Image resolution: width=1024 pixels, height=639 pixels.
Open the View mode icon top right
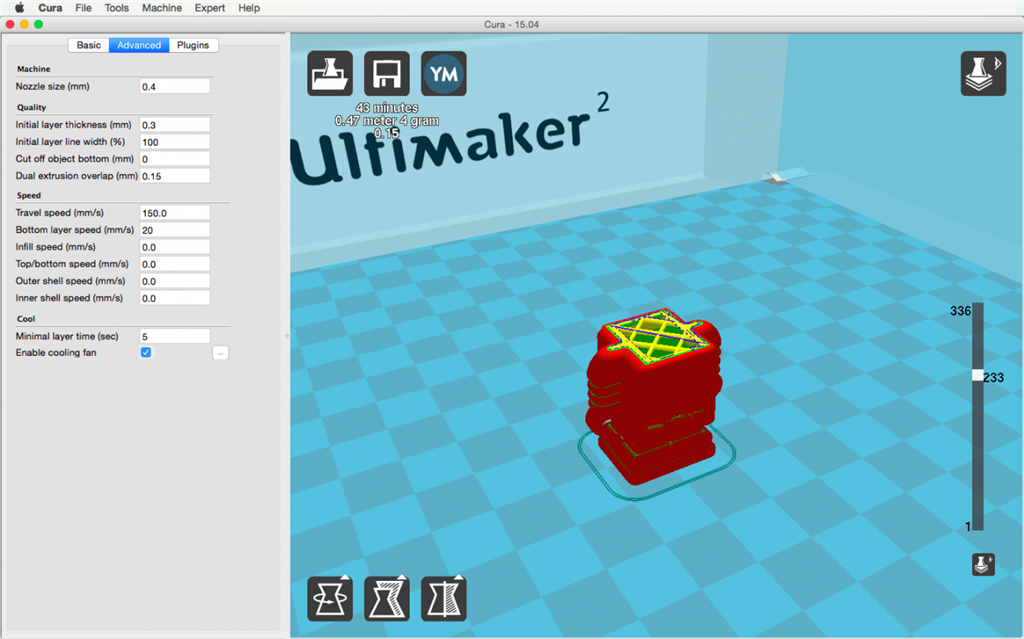tap(983, 74)
